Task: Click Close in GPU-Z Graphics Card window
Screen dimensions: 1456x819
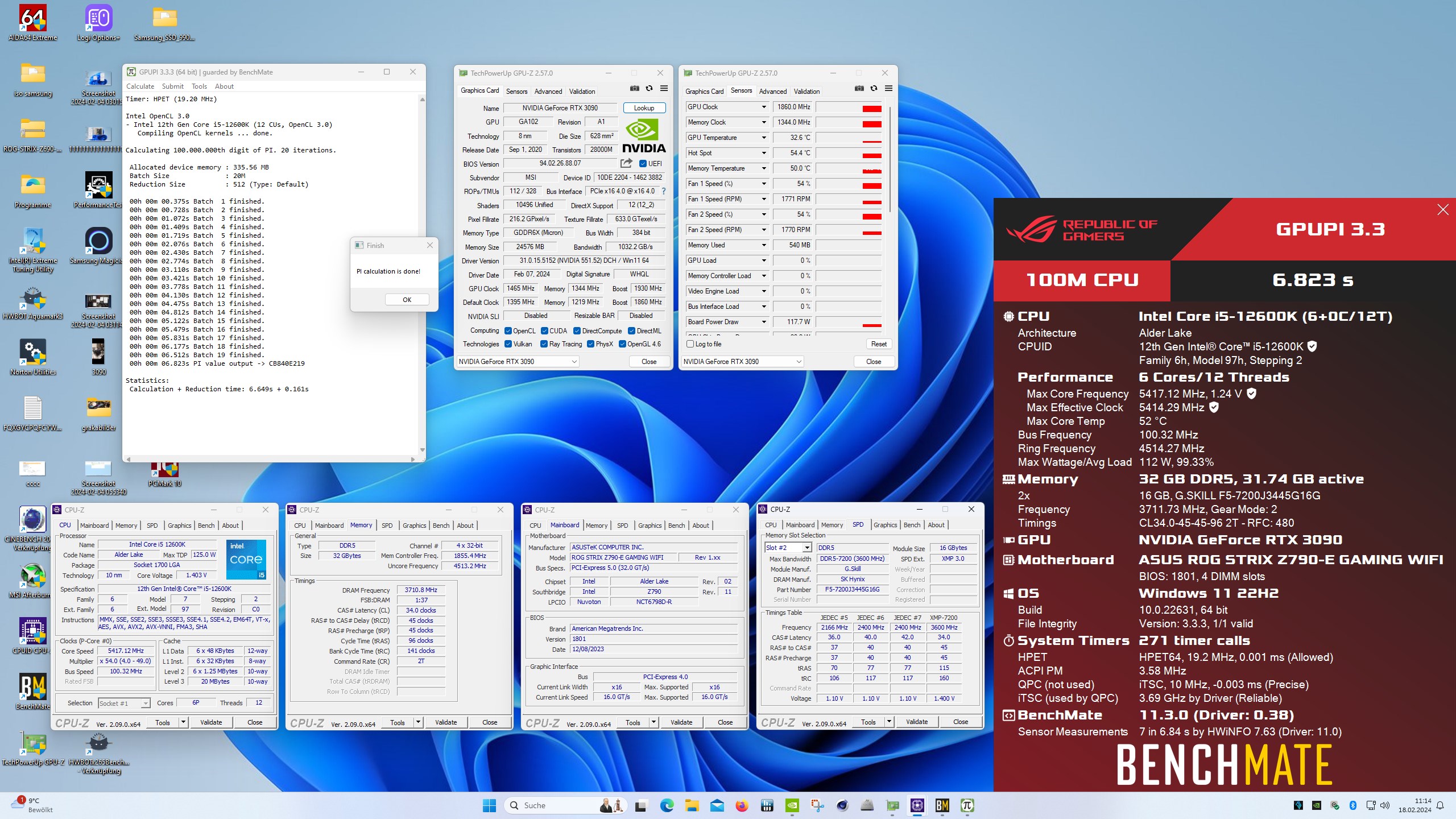Action: pos(648,362)
